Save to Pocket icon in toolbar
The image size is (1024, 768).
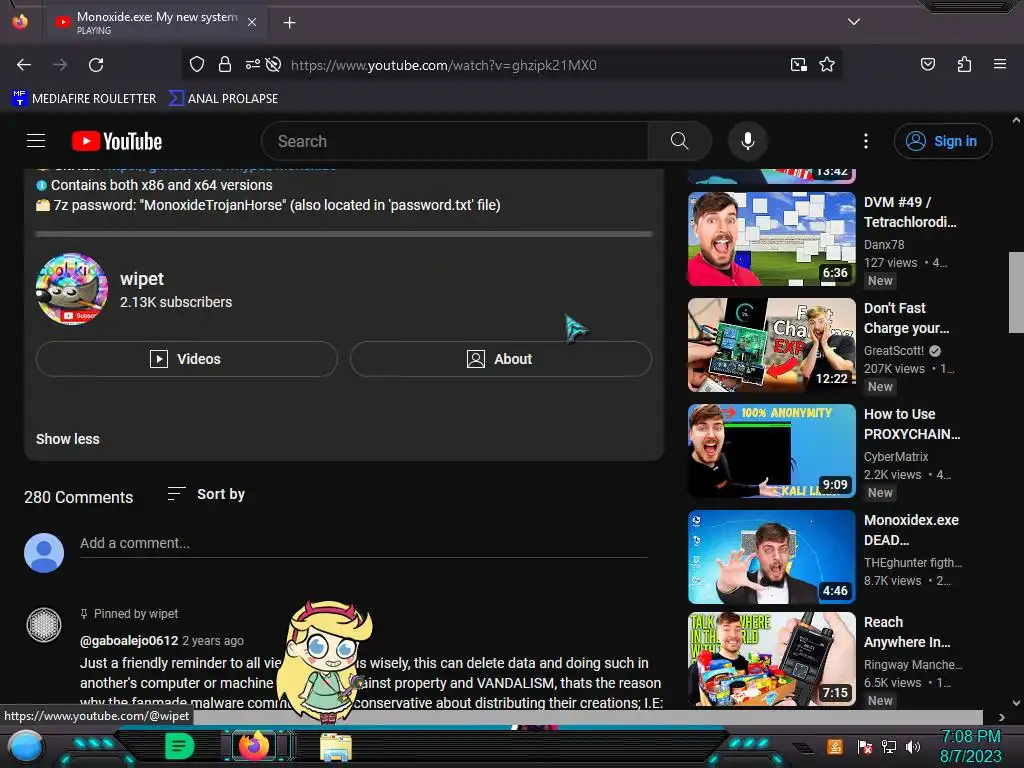(927, 65)
